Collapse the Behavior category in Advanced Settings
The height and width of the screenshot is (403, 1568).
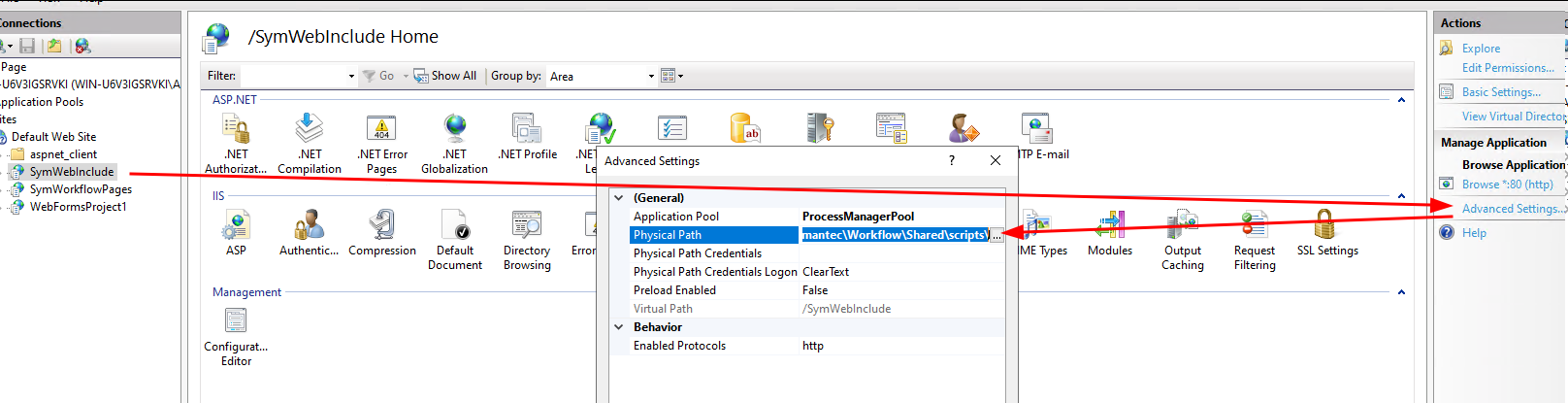pyautogui.click(x=619, y=327)
